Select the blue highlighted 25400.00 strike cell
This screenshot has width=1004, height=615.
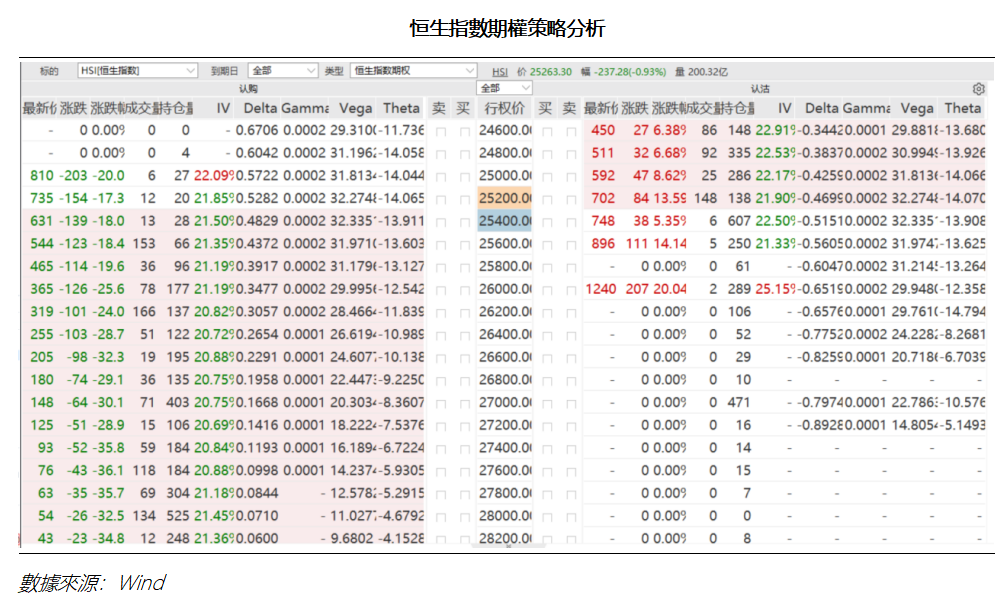click(x=505, y=221)
